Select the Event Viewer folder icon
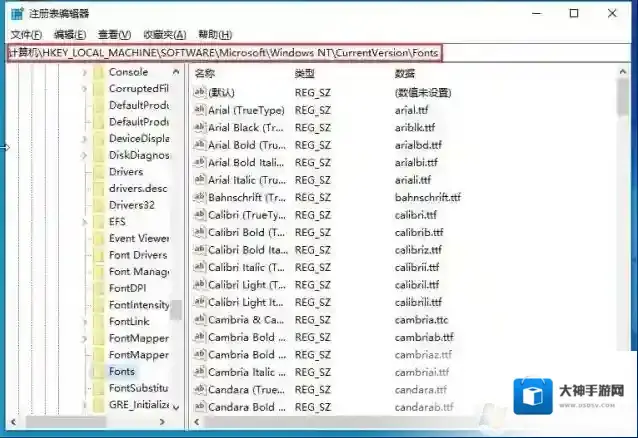 [99, 239]
